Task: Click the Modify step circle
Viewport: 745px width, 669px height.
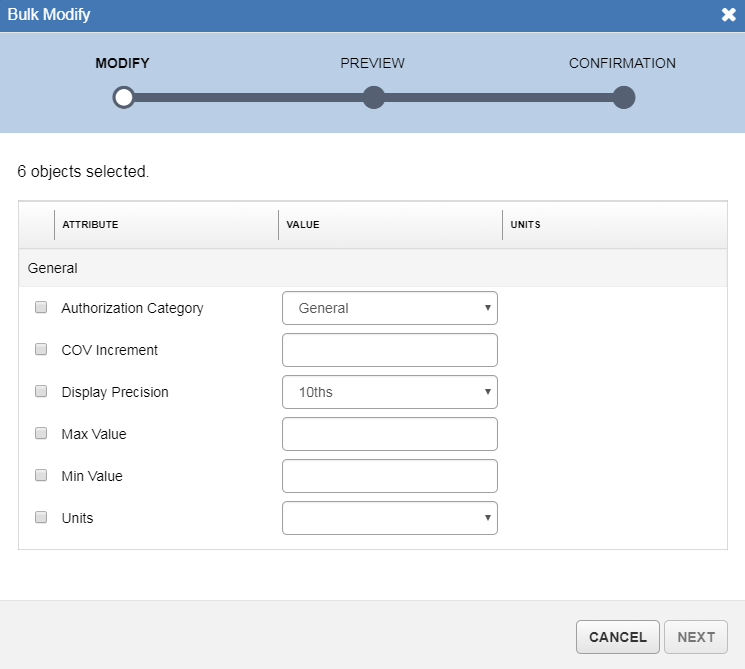Action: click(x=123, y=97)
